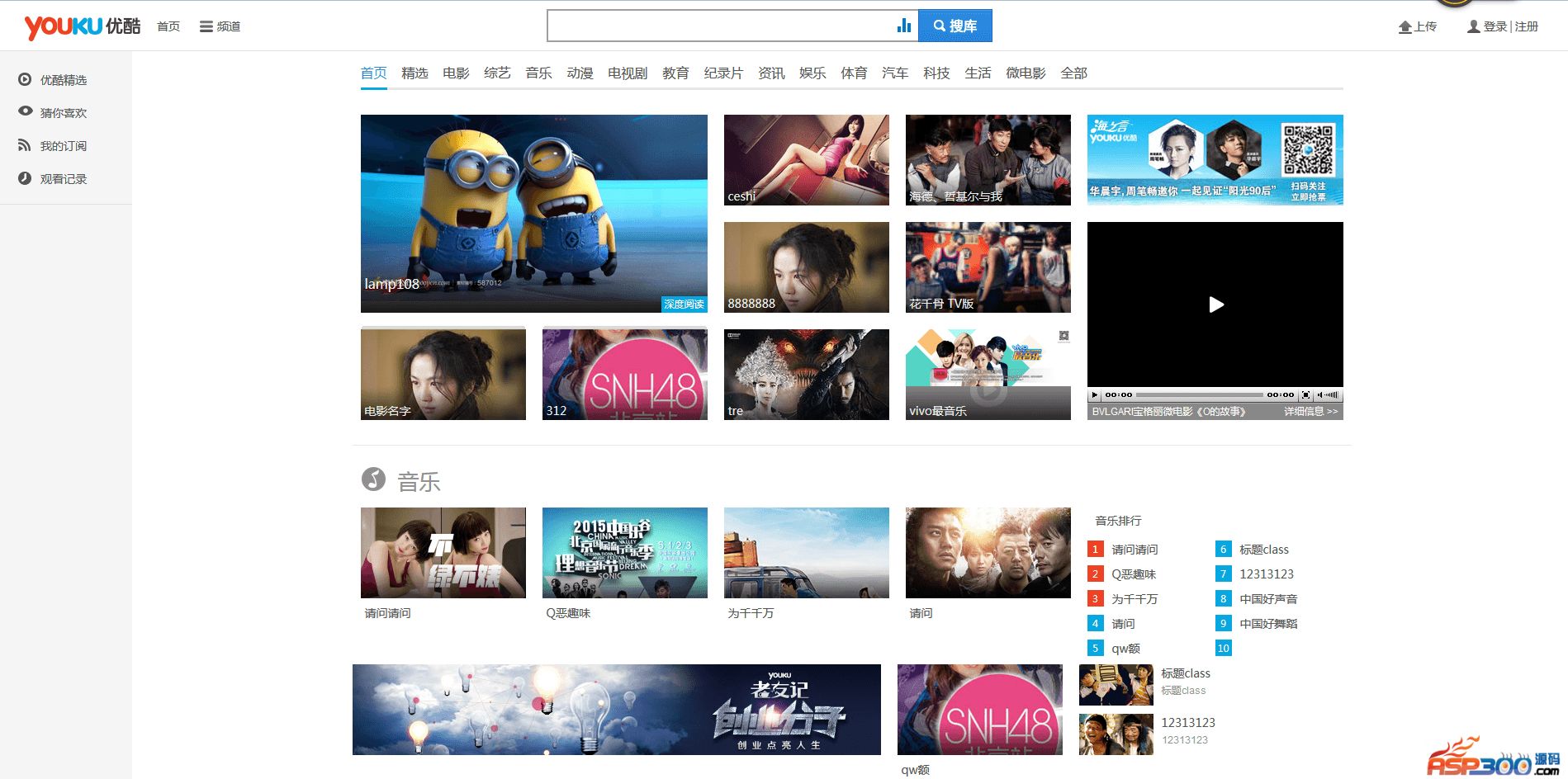The image size is (1568, 779).
Task: Click 中国好声音 in the music ranking
Action: [1267, 599]
